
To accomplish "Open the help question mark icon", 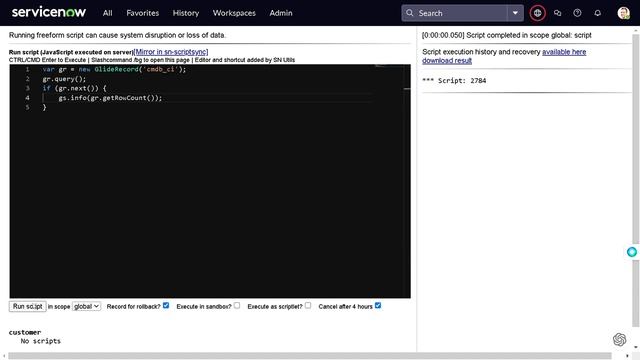I will pyautogui.click(x=577, y=13).
